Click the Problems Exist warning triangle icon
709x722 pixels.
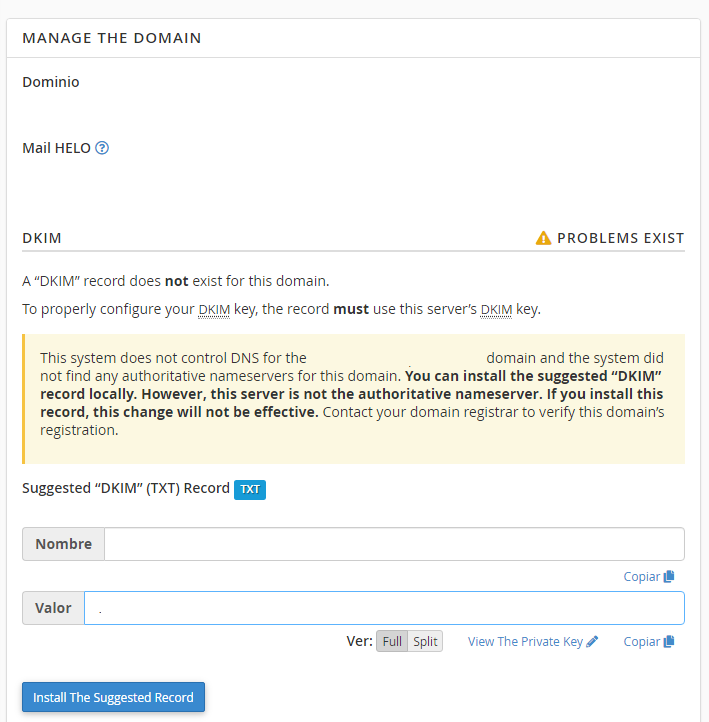click(x=543, y=238)
